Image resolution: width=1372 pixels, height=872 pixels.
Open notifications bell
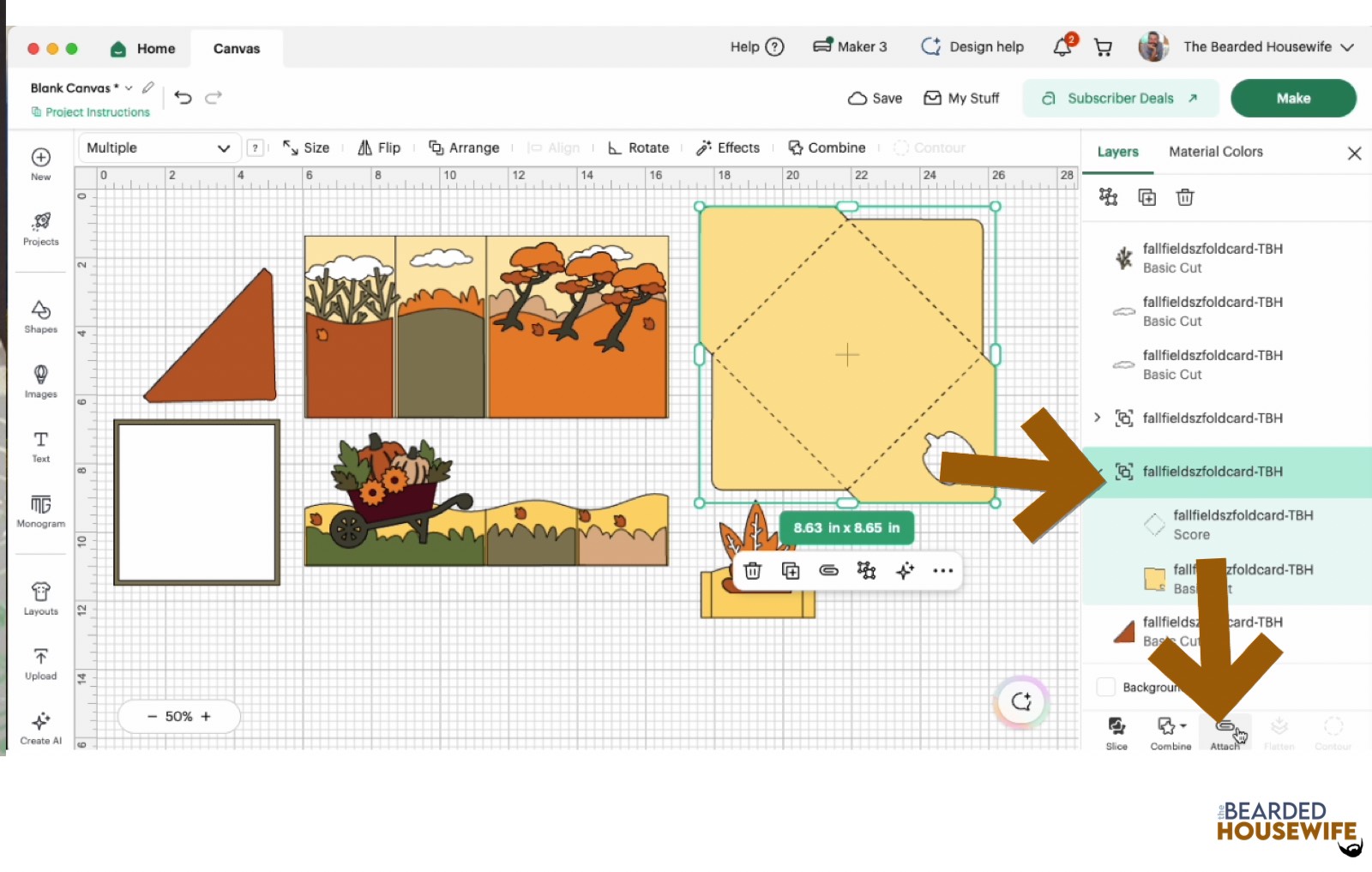(x=1063, y=46)
